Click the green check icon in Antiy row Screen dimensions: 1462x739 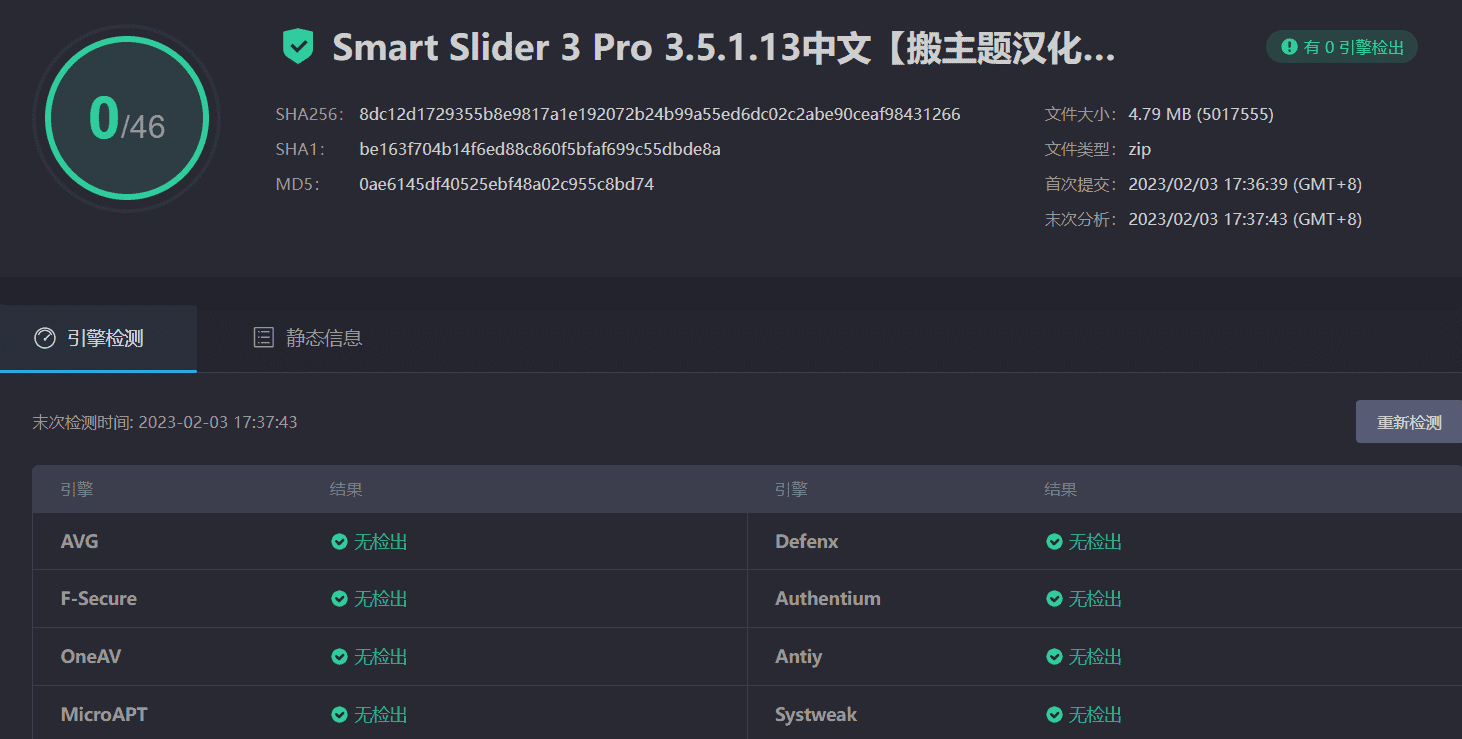(x=1054, y=657)
